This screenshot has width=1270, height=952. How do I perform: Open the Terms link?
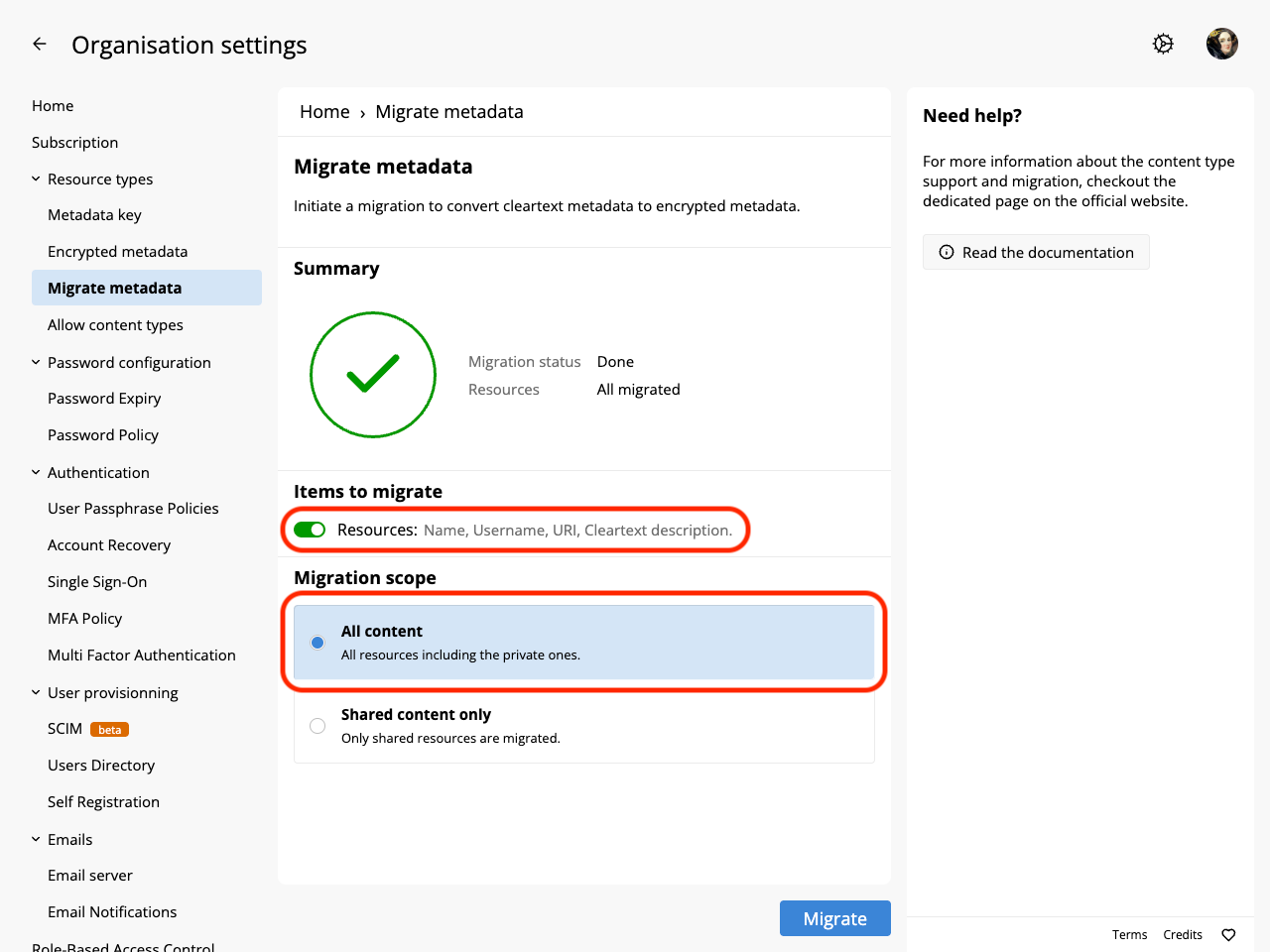[x=1129, y=935]
